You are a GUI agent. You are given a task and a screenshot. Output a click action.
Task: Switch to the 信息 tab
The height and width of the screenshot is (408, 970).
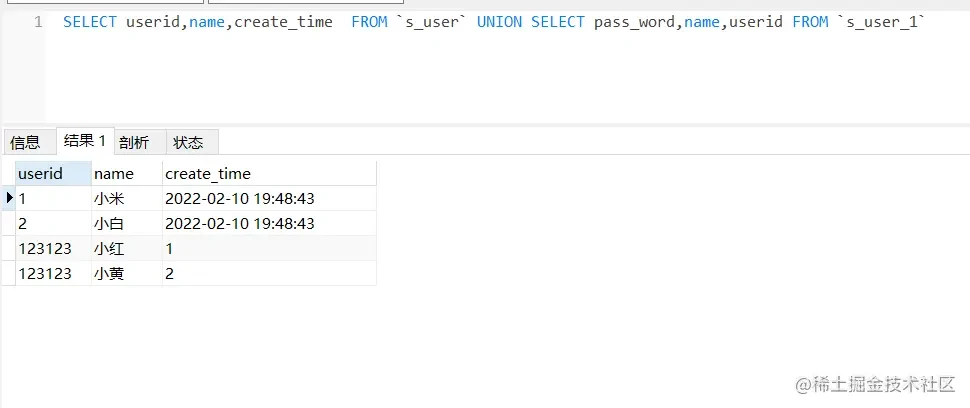26,143
